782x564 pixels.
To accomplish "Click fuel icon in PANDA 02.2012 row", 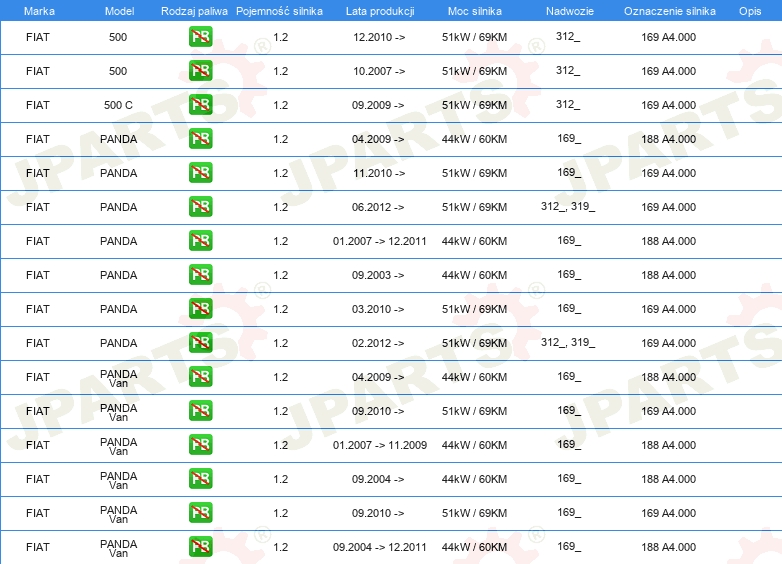I will coord(200,343).
